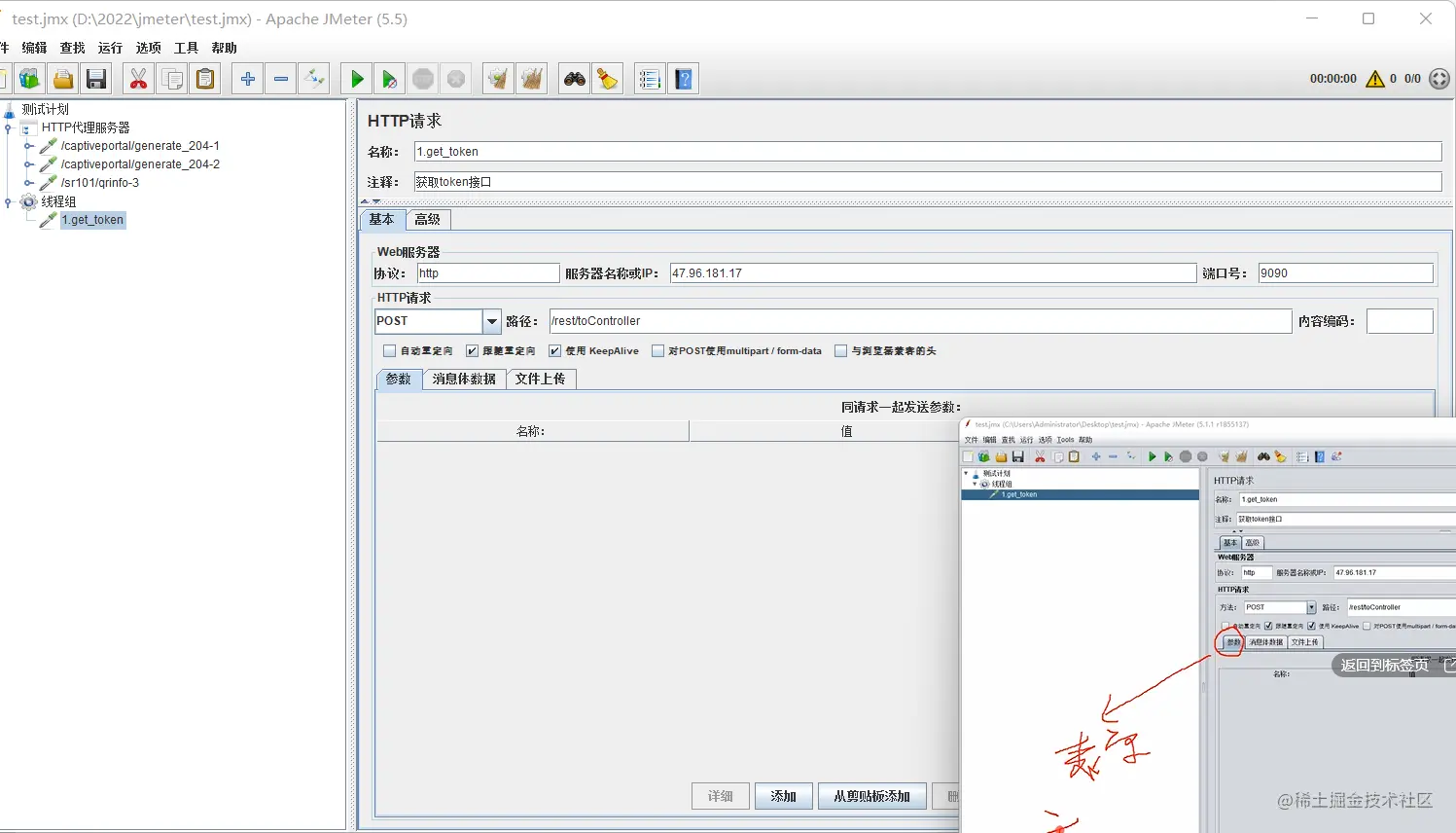Click the Paste clipboard icon

tap(205, 79)
